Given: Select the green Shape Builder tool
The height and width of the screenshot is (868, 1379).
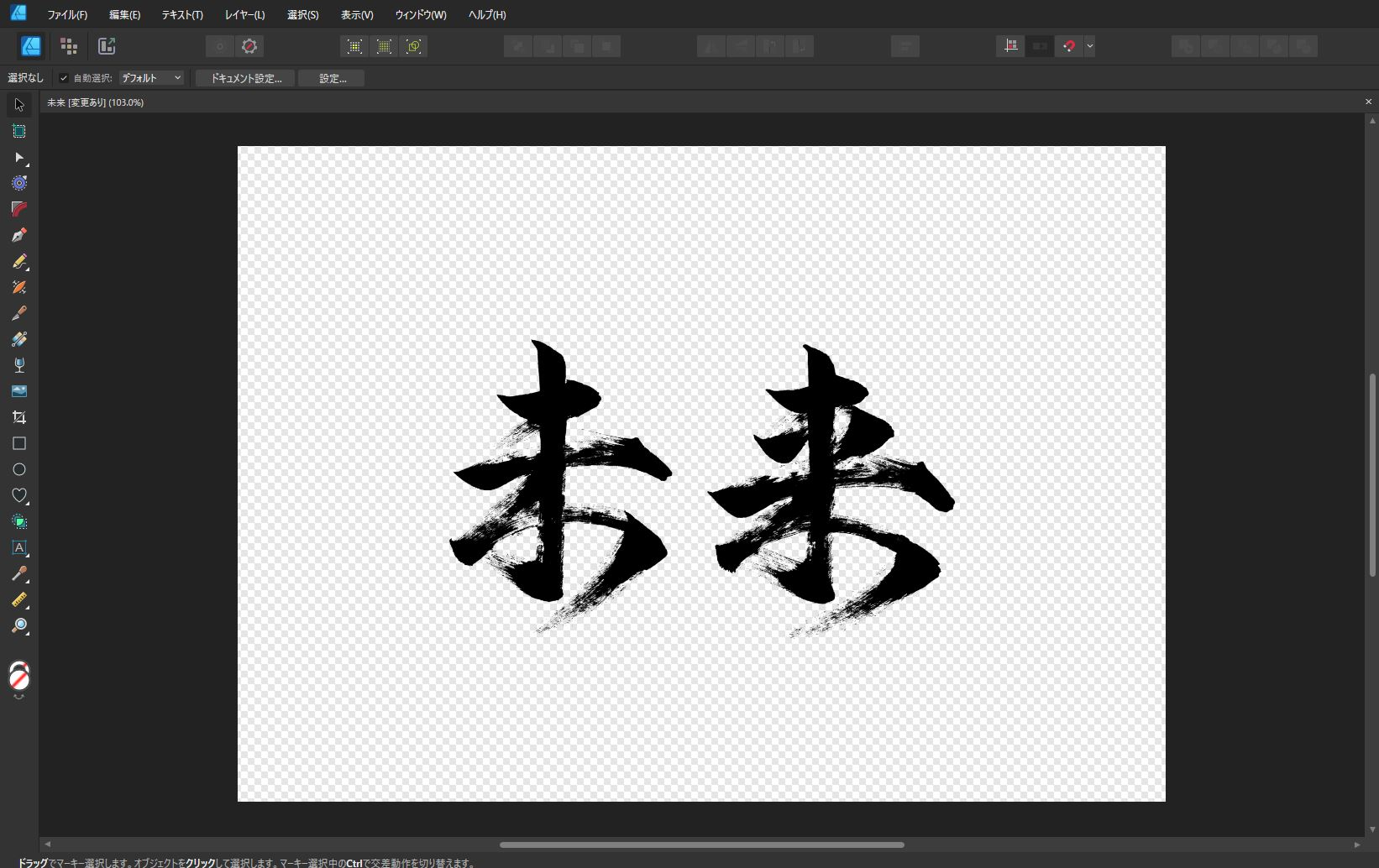Looking at the screenshot, I should click(x=19, y=521).
